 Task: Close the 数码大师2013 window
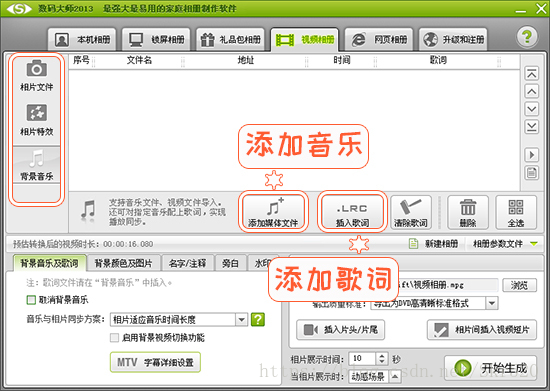point(541,9)
